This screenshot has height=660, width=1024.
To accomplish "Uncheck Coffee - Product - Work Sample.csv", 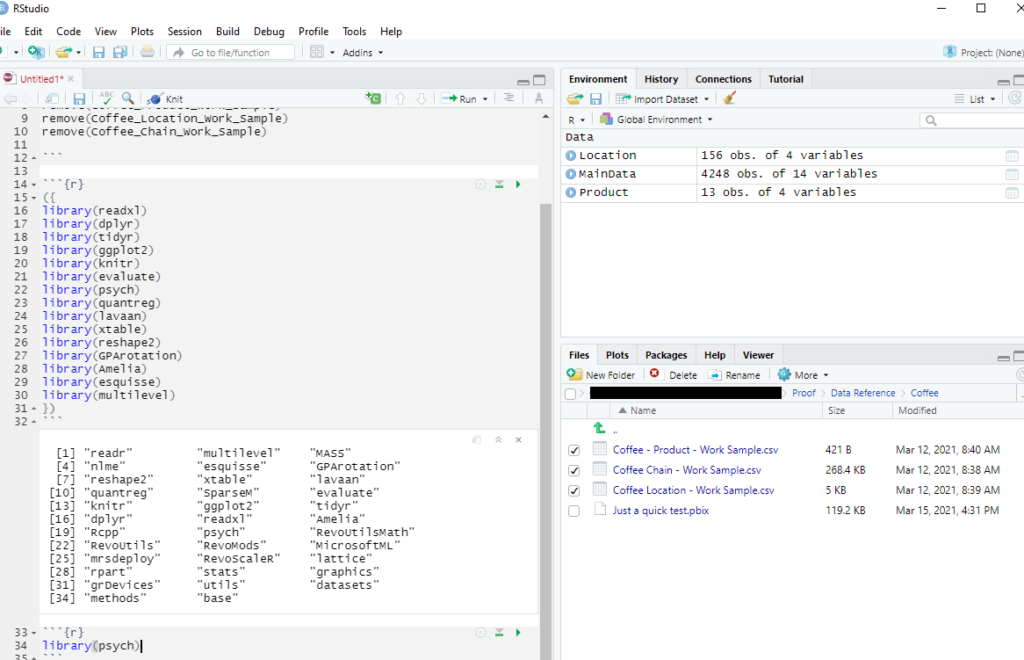I will click(573, 450).
